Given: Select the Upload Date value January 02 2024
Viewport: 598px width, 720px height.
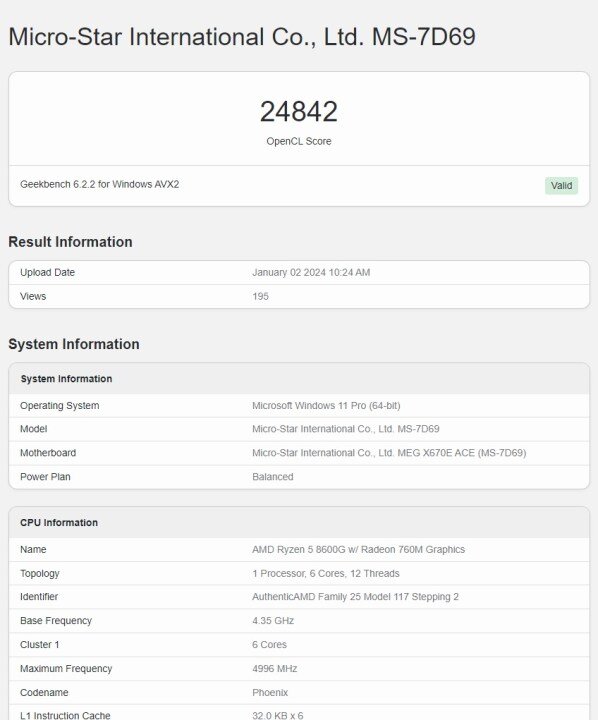Looking at the screenshot, I should (311, 272).
